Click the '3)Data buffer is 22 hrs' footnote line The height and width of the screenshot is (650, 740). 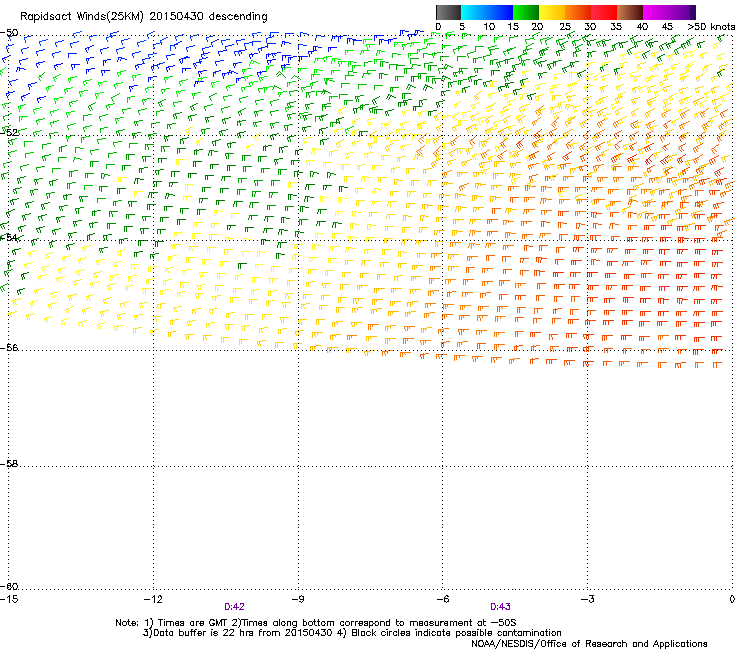(x=352, y=633)
